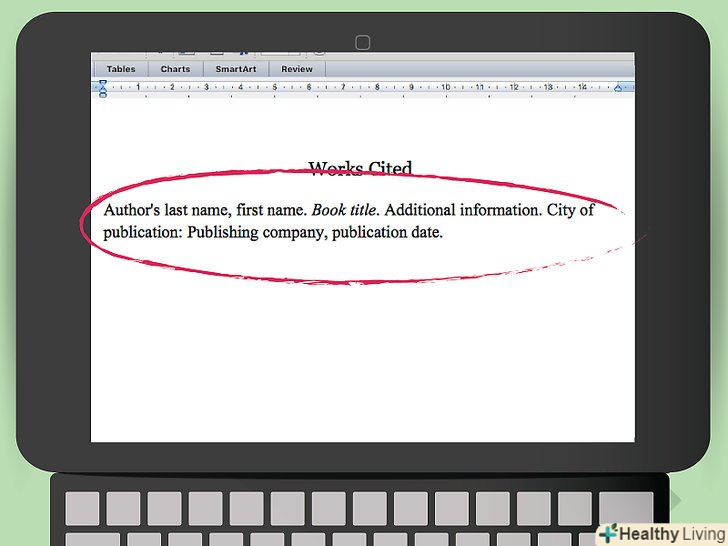This screenshot has width=728, height=546.
Task: Click the right indent marker on the ruler
Action: [618, 88]
